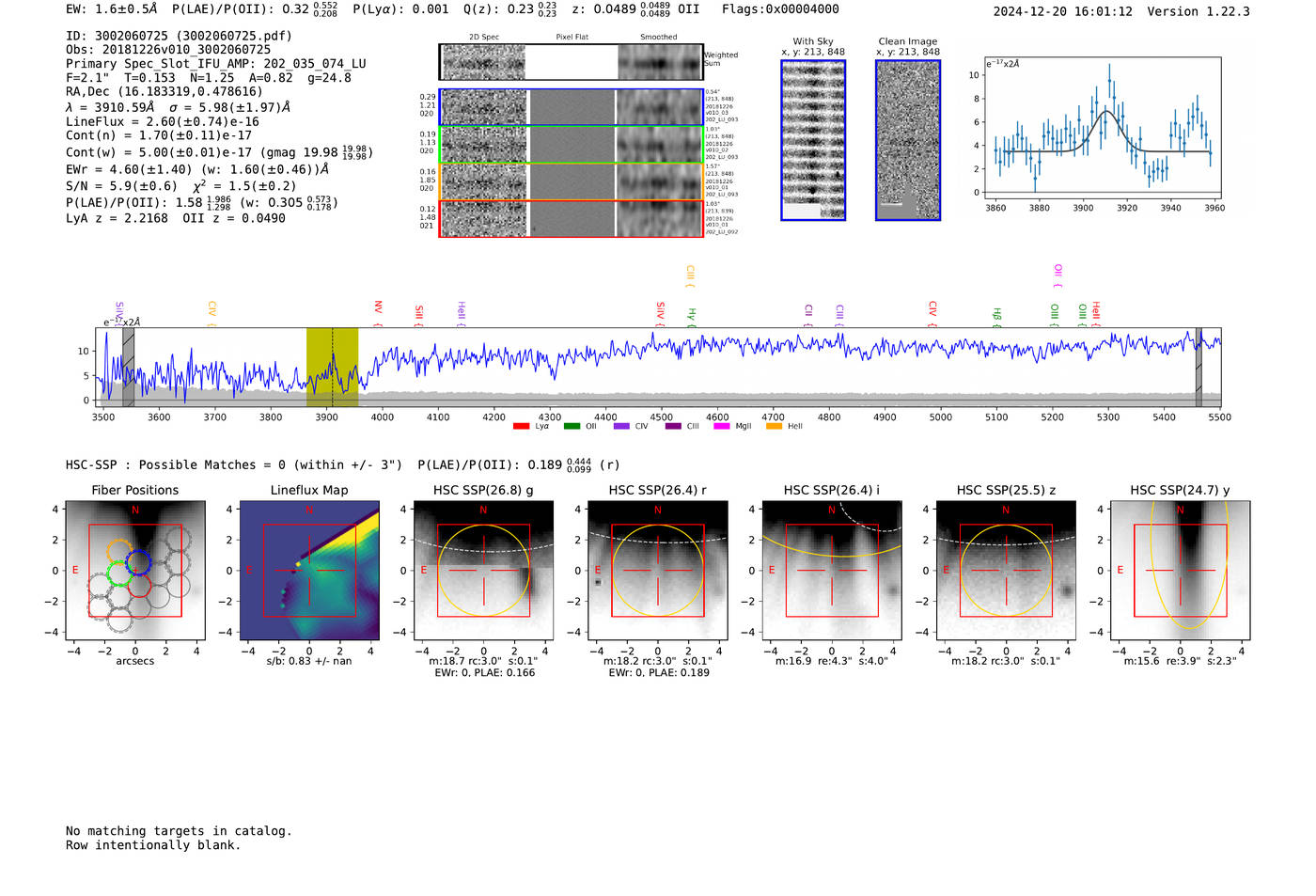Screen dimensions: 1316x896
Task: Click the red NV line marker
Action: pos(378,312)
